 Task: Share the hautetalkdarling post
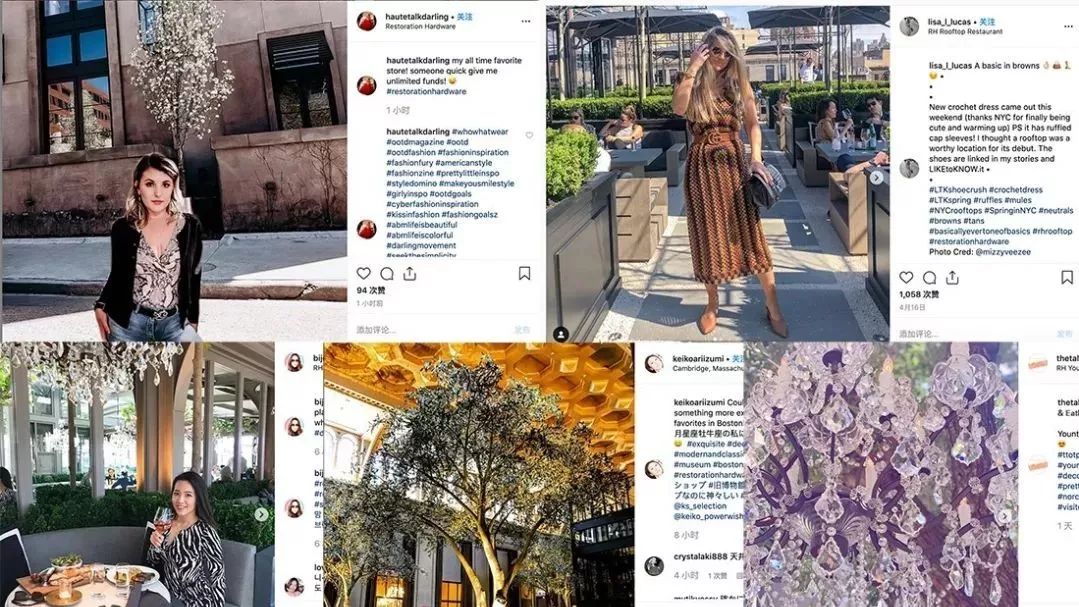(x=410, y=274)
